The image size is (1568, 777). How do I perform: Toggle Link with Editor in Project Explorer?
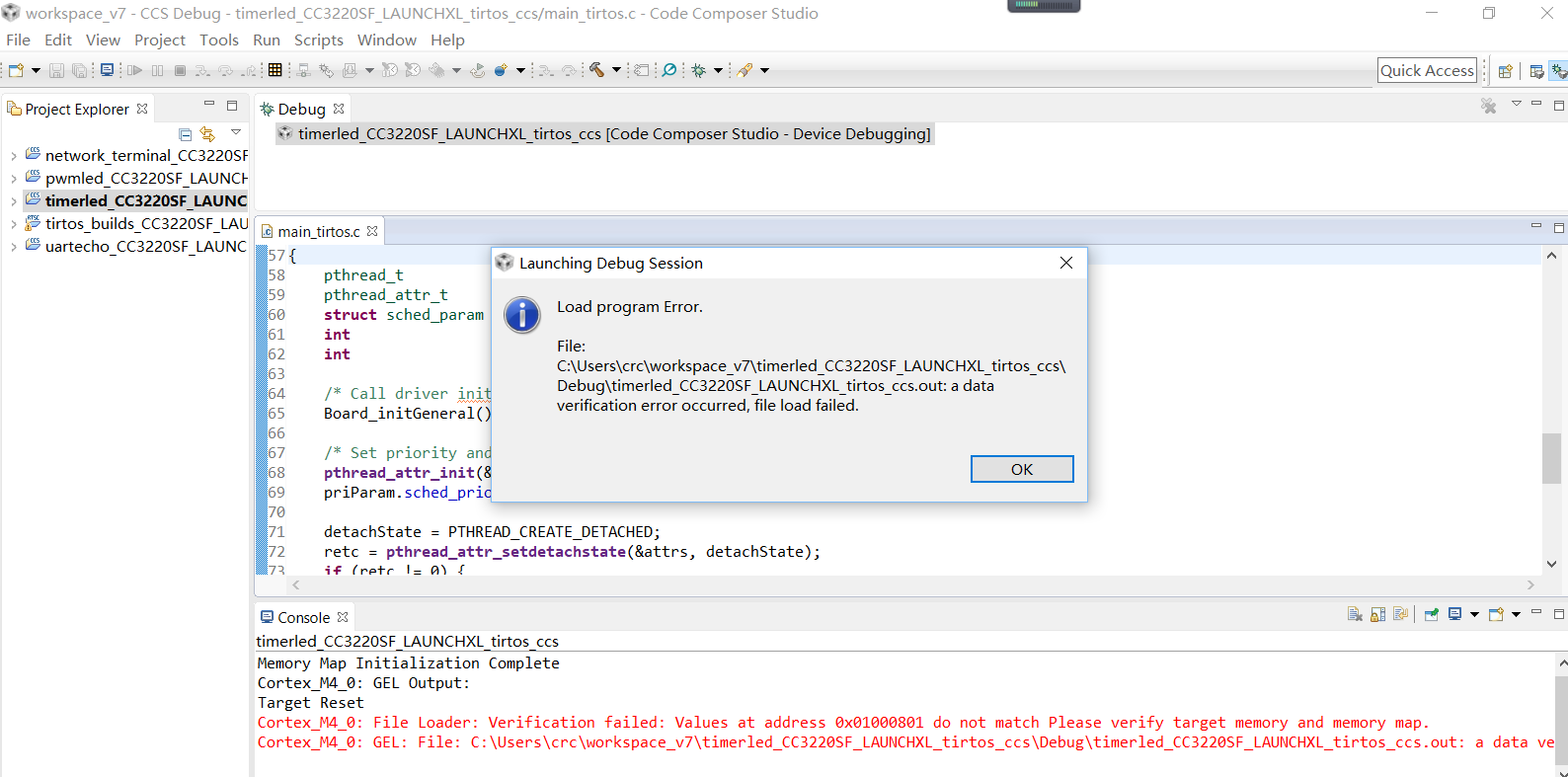(207, 133)
